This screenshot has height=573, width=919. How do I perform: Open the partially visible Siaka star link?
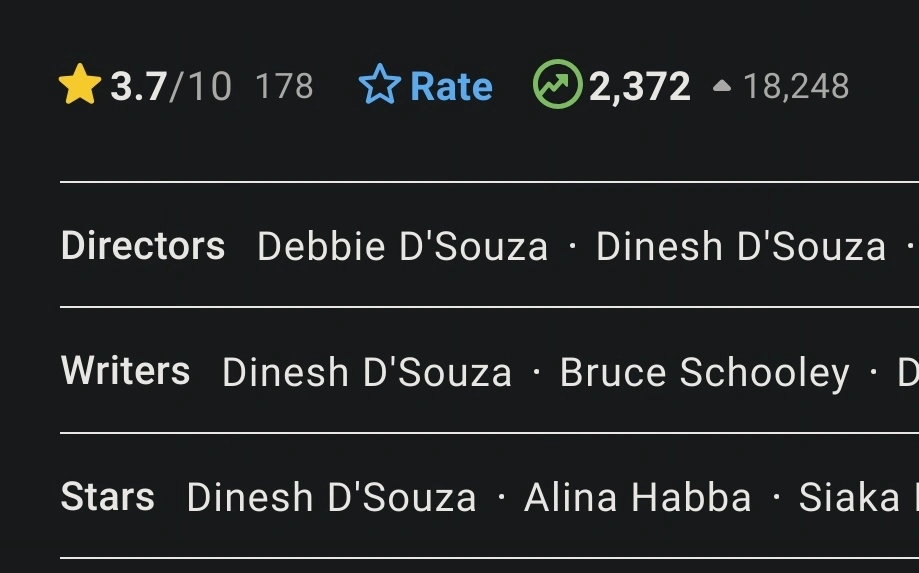click(856, 498)
